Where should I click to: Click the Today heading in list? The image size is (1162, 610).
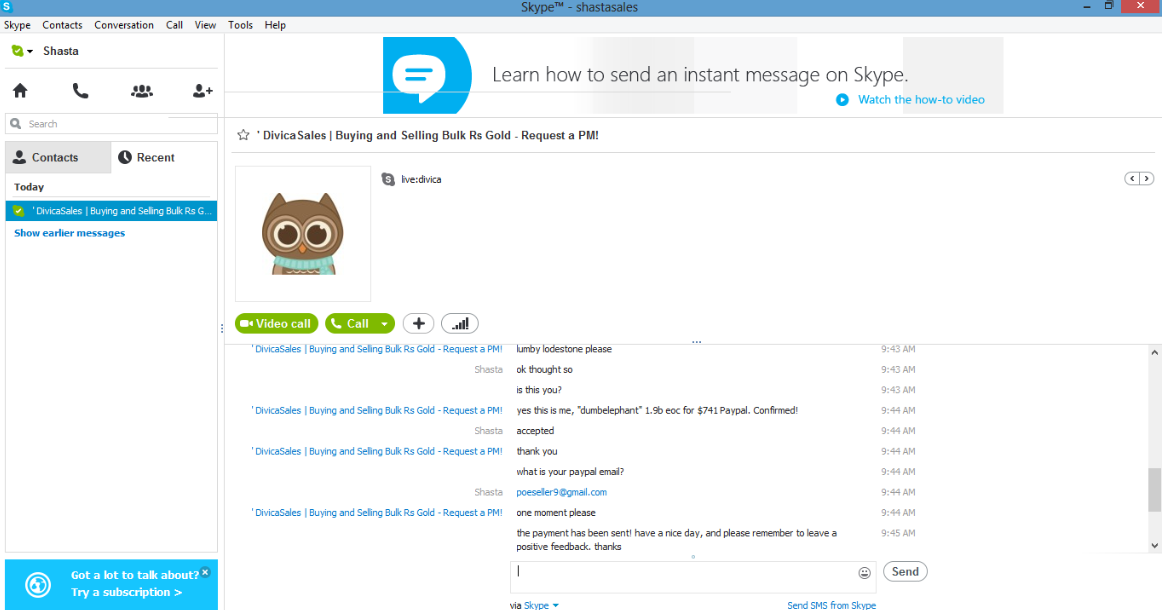29,187
